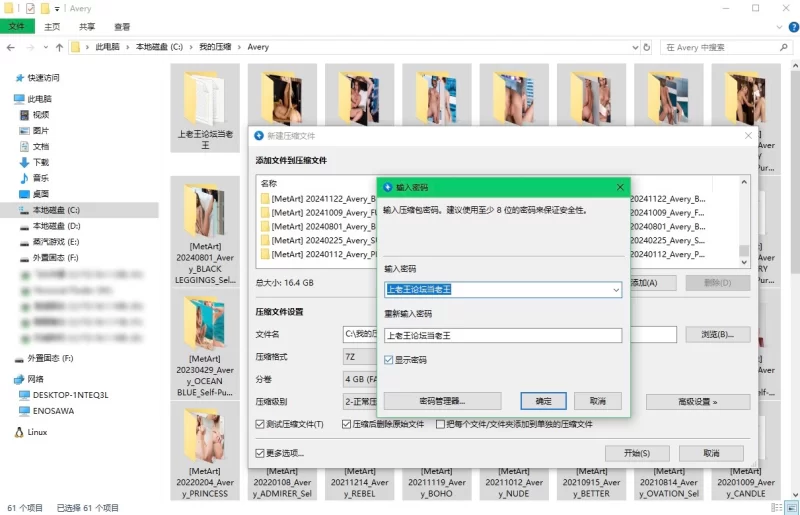
Task: Open the 下载 folder in sidebar
Action: [41, 162]
